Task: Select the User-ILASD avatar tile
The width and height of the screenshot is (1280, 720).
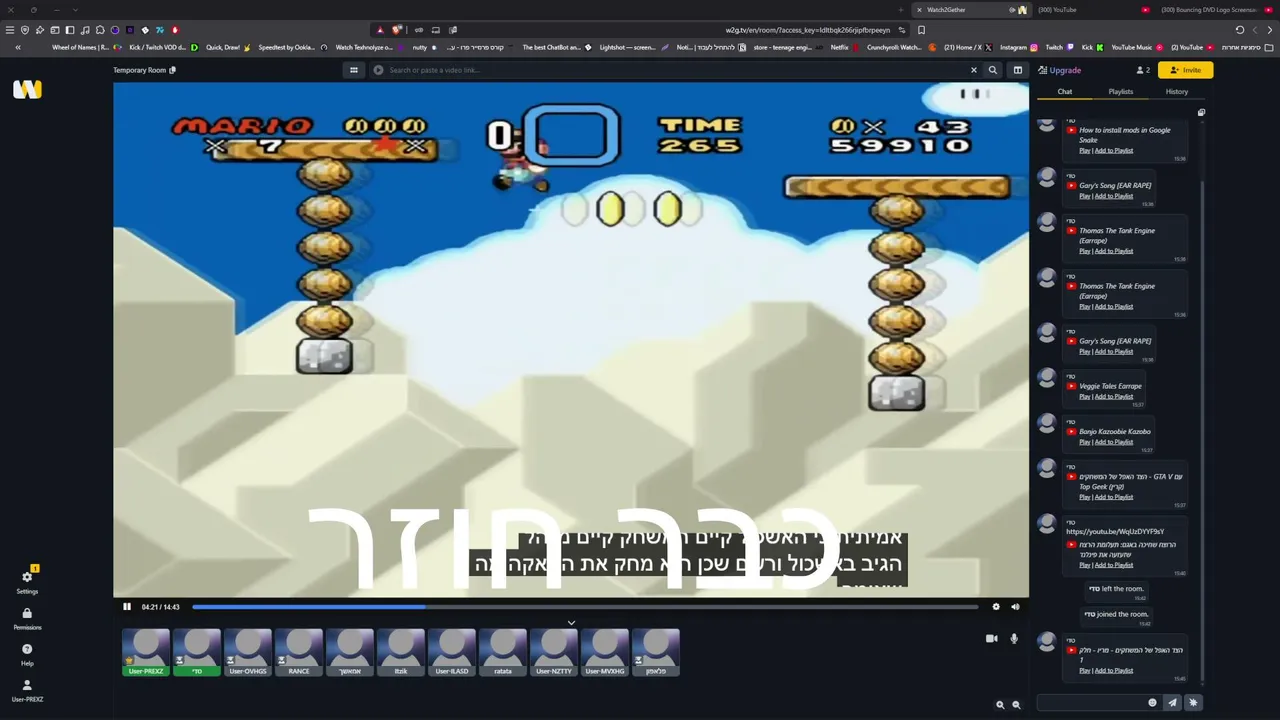Action: [452, 652]
